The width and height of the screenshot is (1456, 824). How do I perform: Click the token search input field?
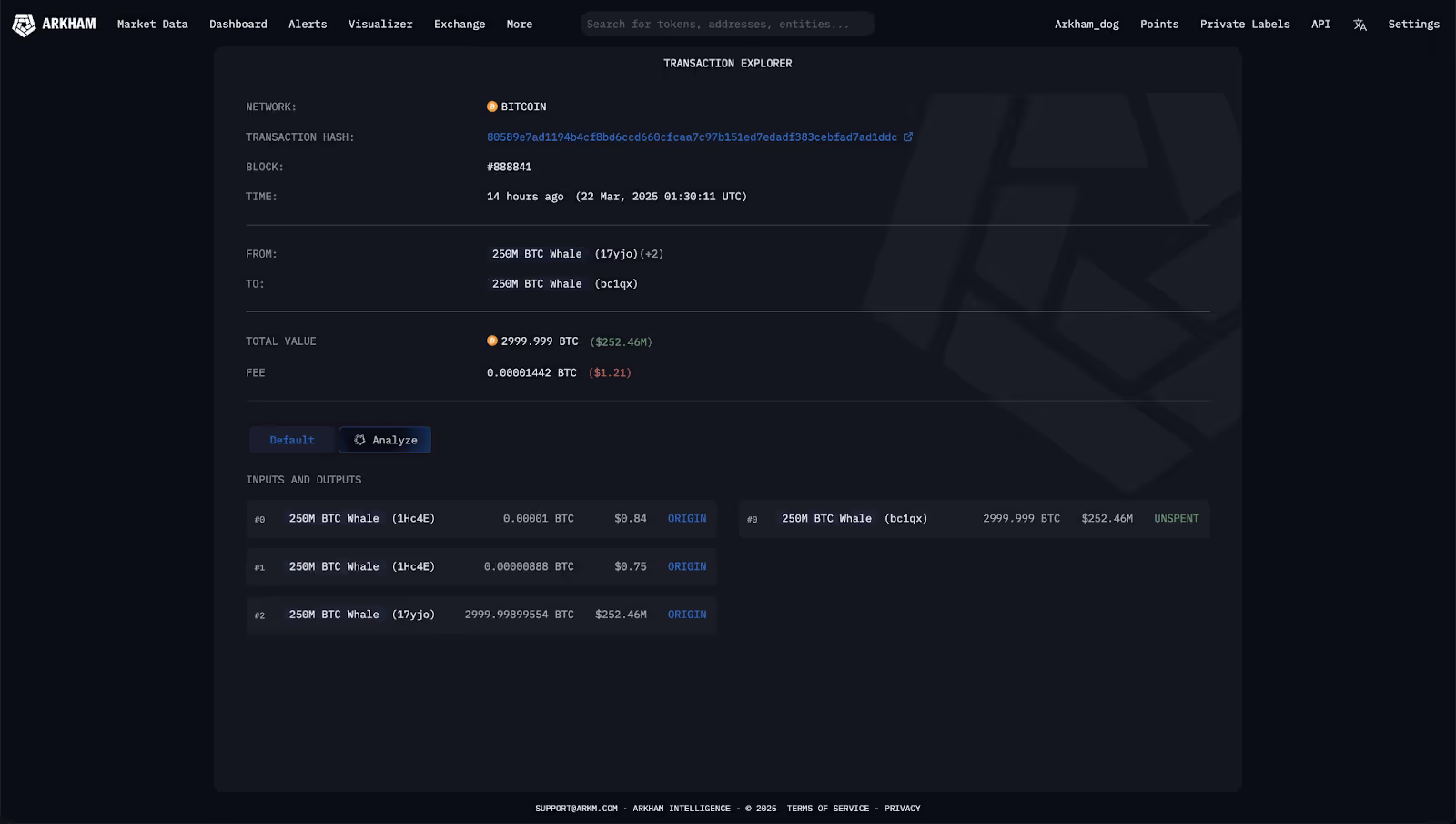click(x=726, y=23)
